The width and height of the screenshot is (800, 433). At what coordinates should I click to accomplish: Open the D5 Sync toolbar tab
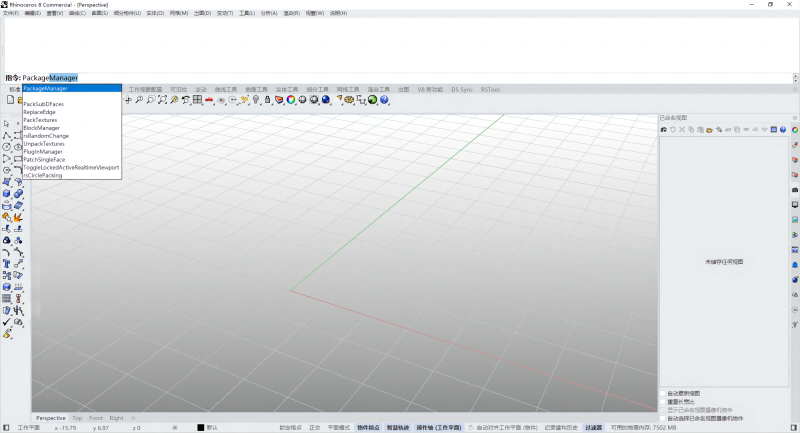pos(462,88)
